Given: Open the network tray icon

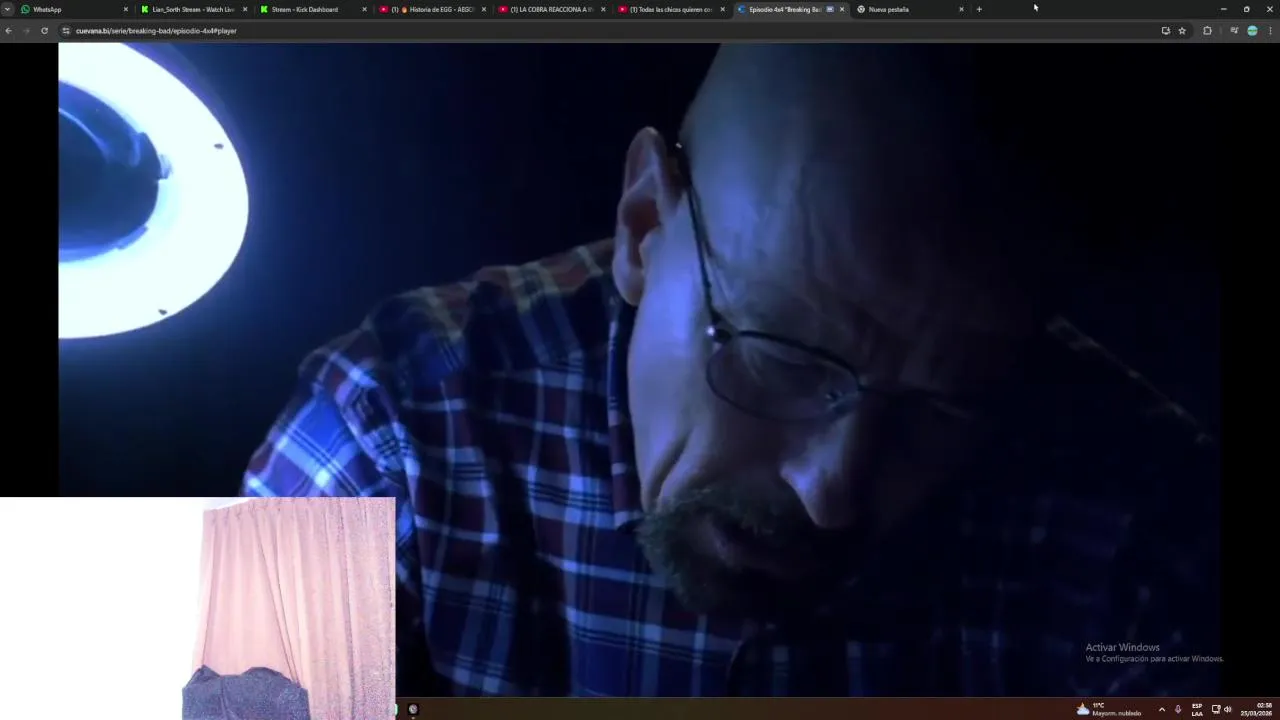Looking at the screenshot, I should pyautogui.click(x=1216, y=709).
